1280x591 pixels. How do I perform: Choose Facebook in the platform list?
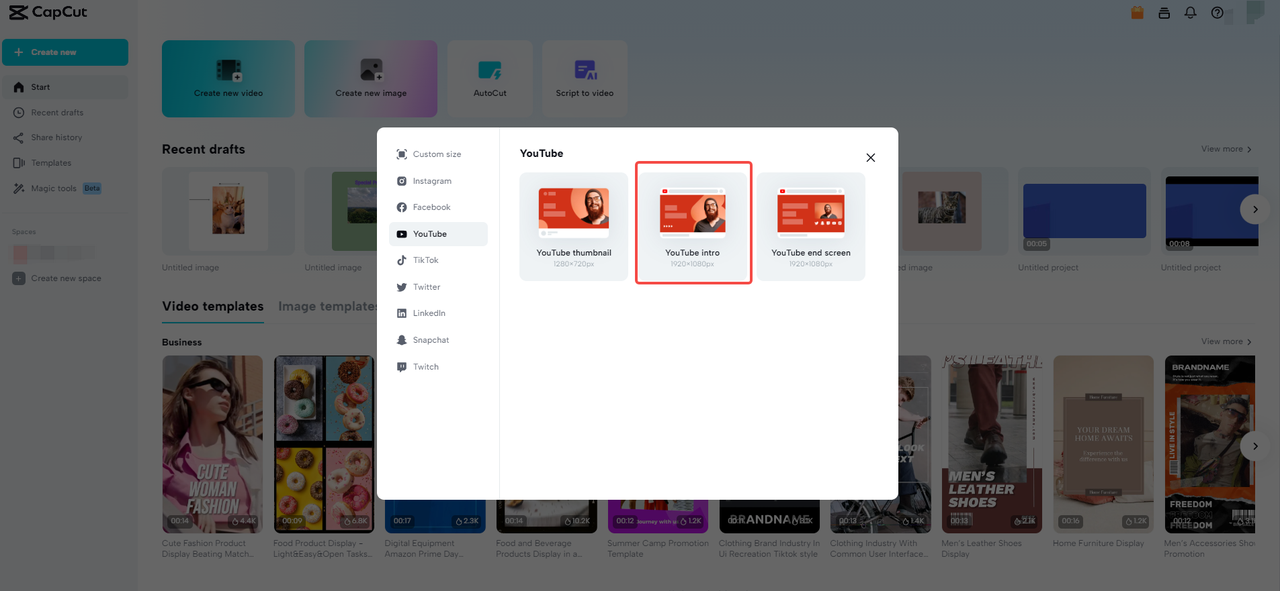438,207
